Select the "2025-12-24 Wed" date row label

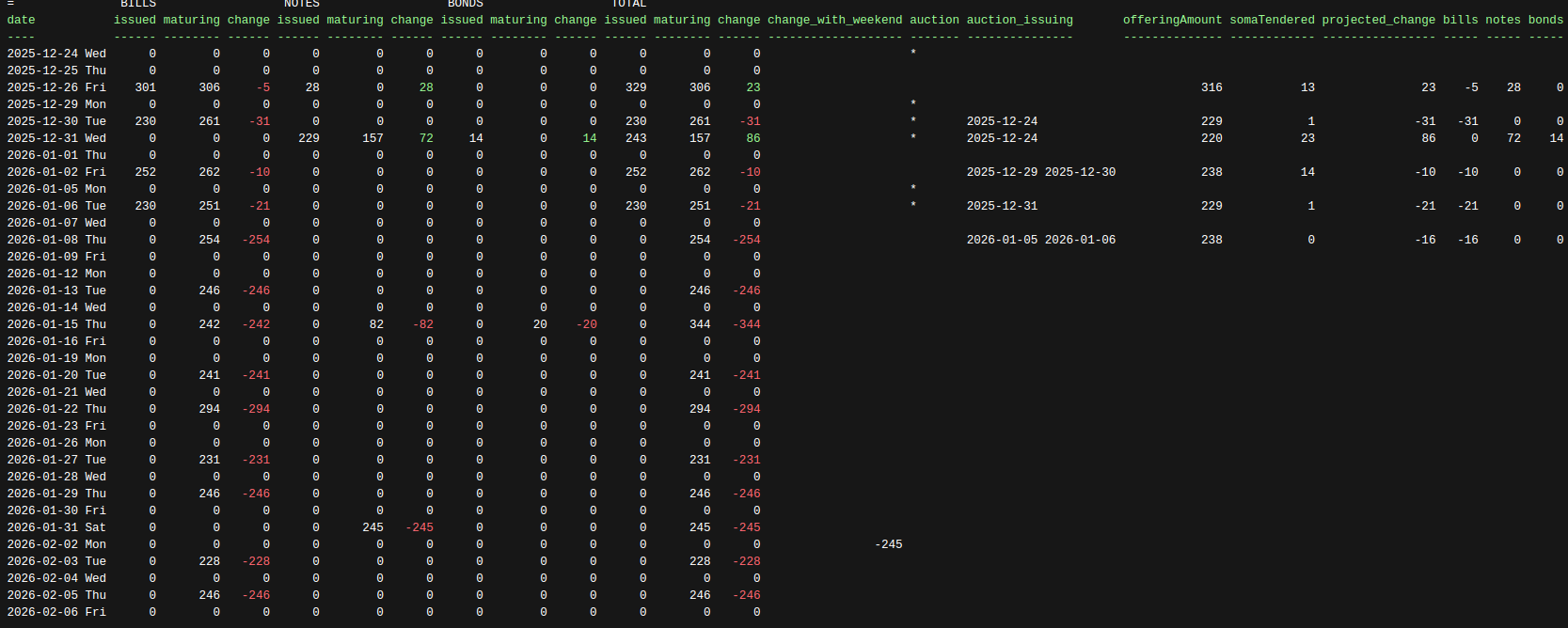[x=56, y=54]
